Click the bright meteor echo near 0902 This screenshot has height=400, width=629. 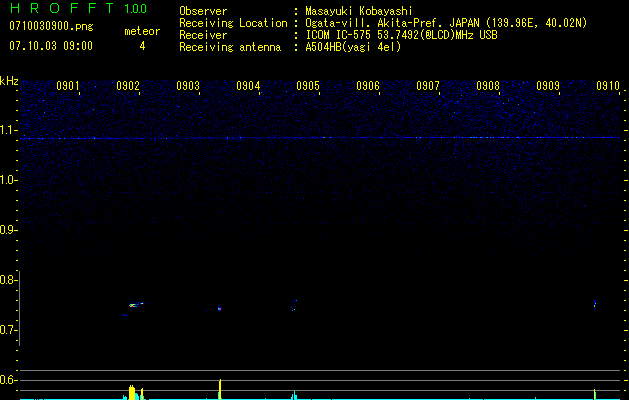coord(134,305)
